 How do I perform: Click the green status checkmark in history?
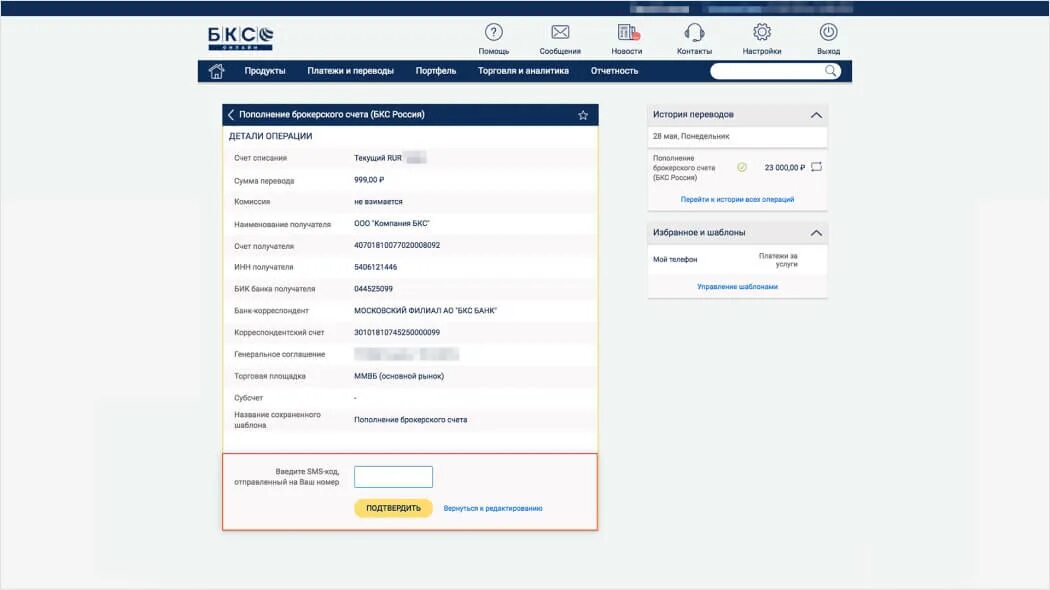pyautogui.click(x=742, y=167)
